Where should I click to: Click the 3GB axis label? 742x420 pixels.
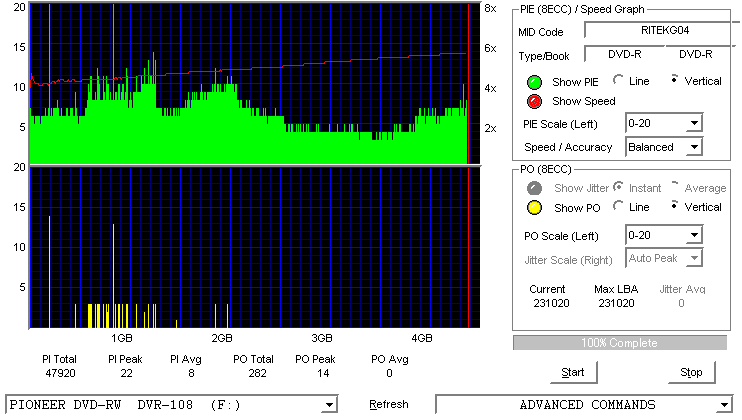tap(322, 338)
